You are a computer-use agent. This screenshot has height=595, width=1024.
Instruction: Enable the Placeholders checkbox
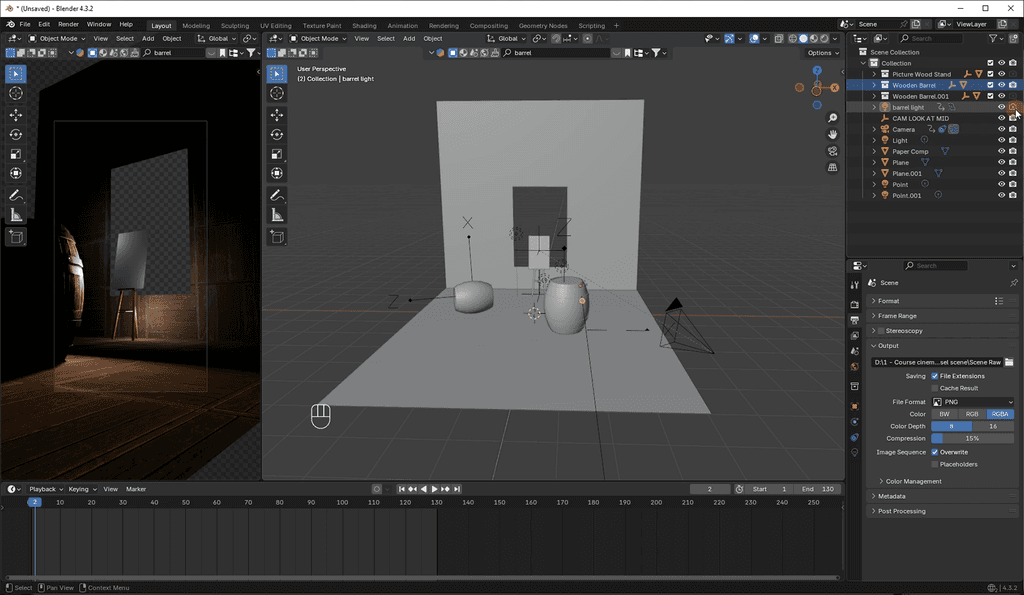click(934, 464)
